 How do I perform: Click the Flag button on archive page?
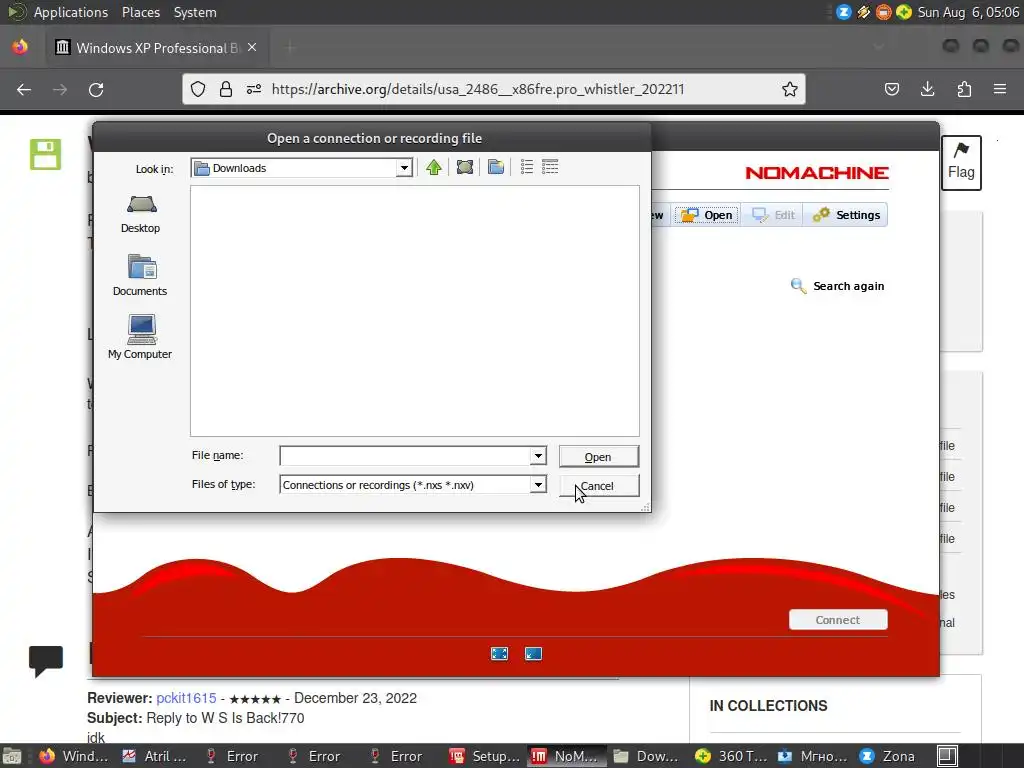[961, 163]
